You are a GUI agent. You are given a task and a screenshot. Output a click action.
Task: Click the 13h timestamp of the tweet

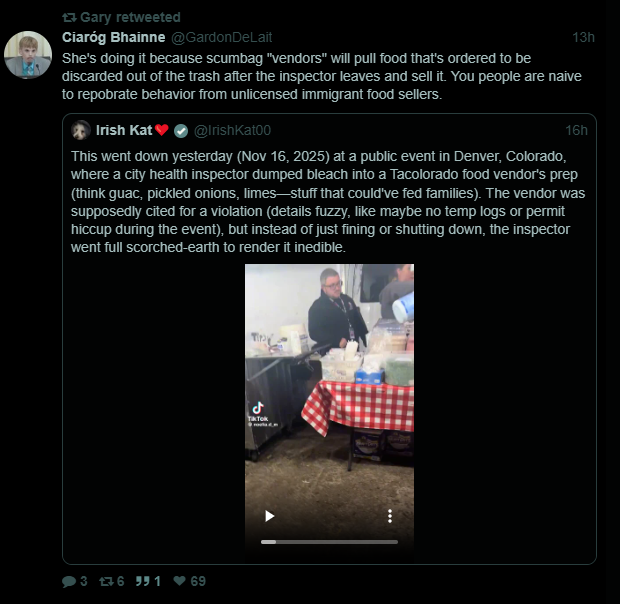click(583, 37)
